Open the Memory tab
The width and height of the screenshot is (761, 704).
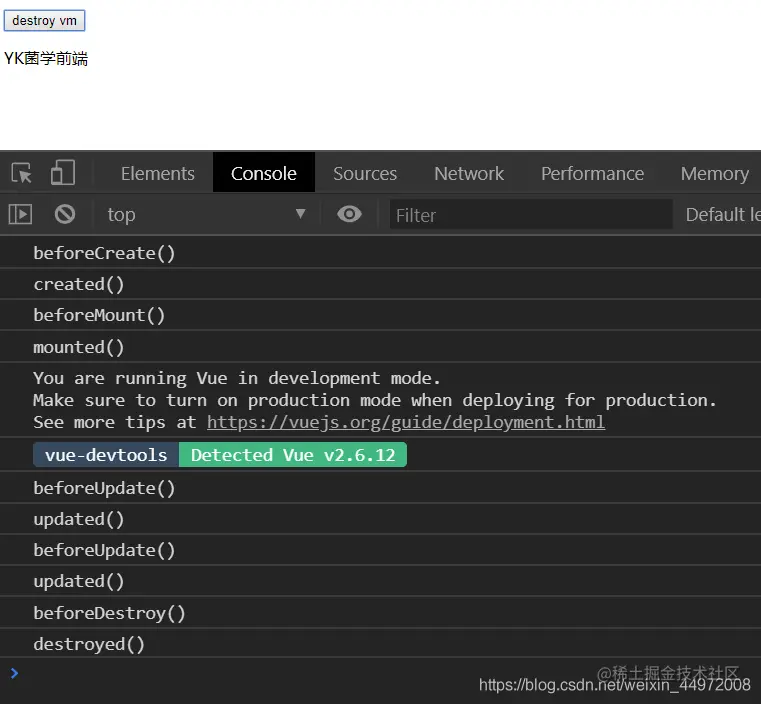coord(714,173)
